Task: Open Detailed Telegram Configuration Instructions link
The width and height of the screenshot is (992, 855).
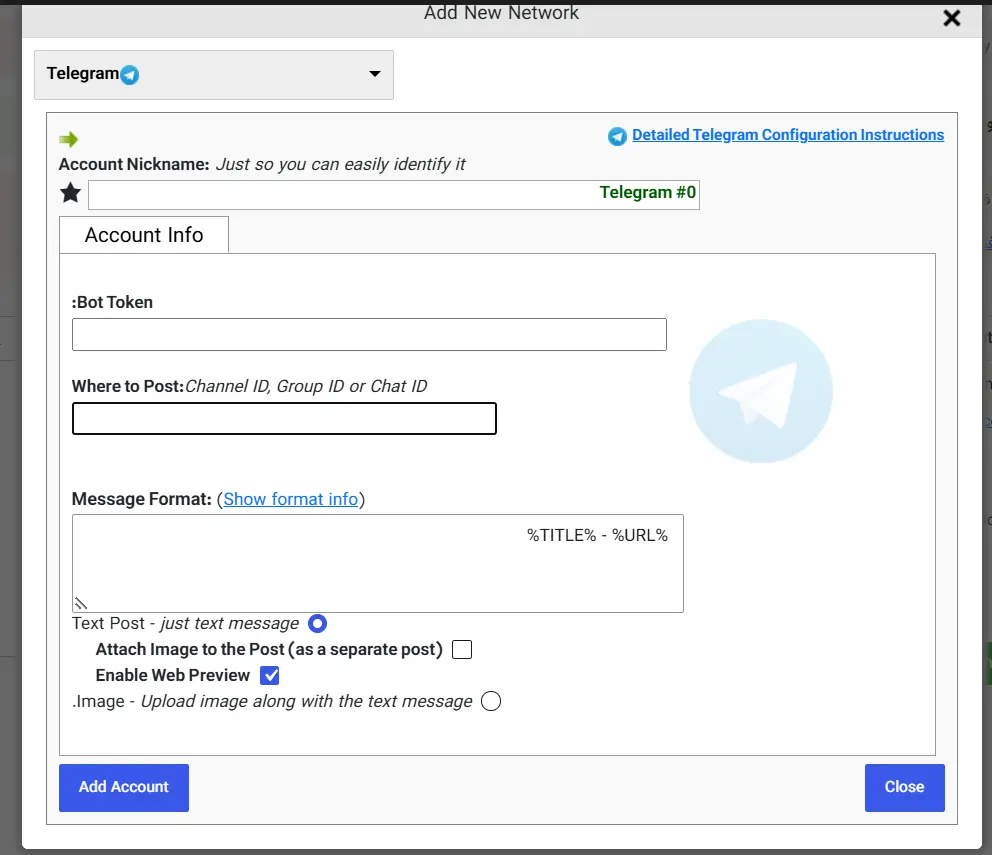Action: [788, 135]
